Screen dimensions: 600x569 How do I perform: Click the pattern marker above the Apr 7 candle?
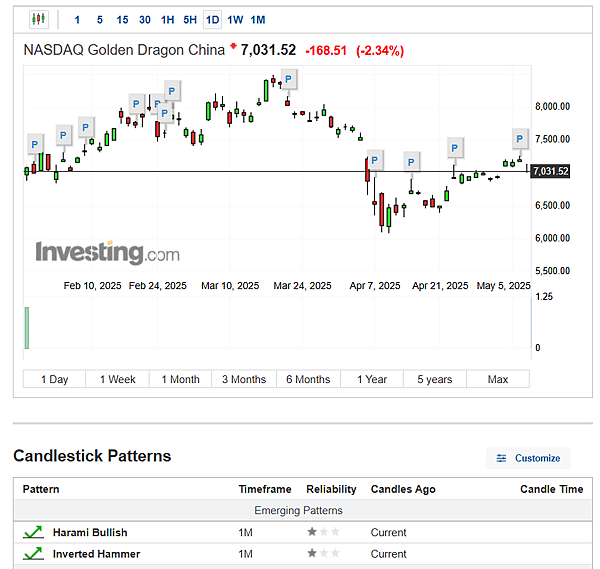[x=375, y=160]
